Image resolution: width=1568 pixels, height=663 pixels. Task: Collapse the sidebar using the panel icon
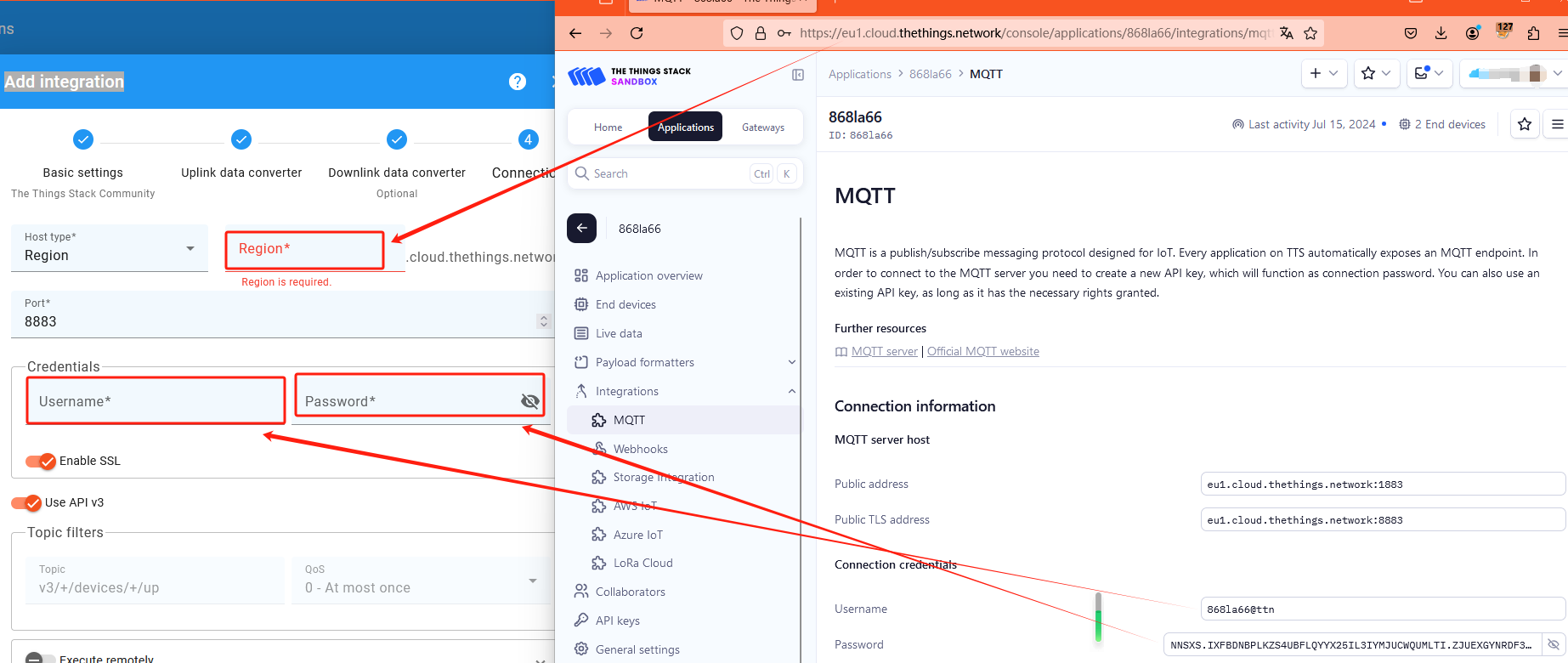coord(798,75)
